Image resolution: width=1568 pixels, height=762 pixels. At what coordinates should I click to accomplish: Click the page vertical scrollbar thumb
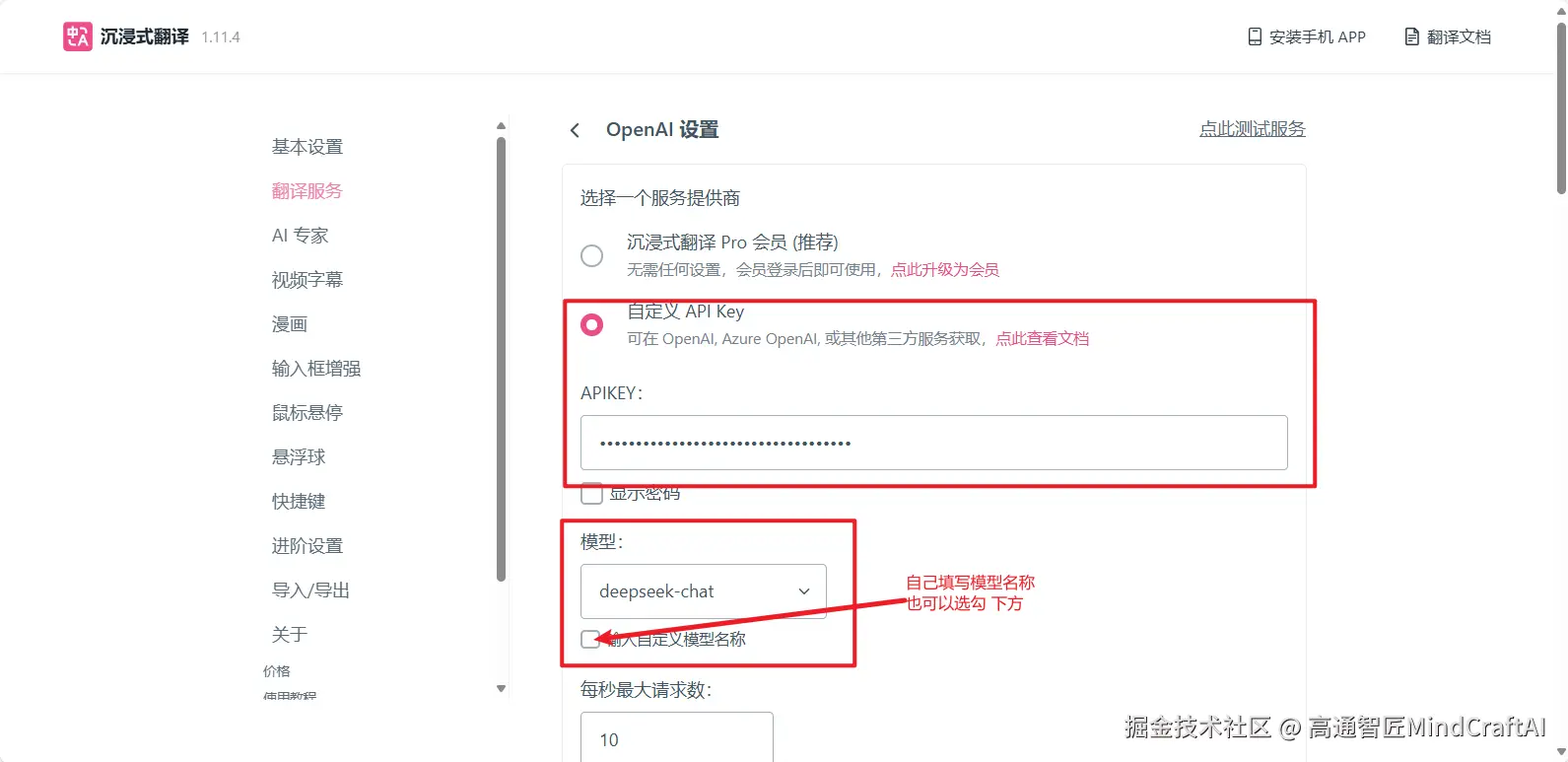(x=1561, y=106)
